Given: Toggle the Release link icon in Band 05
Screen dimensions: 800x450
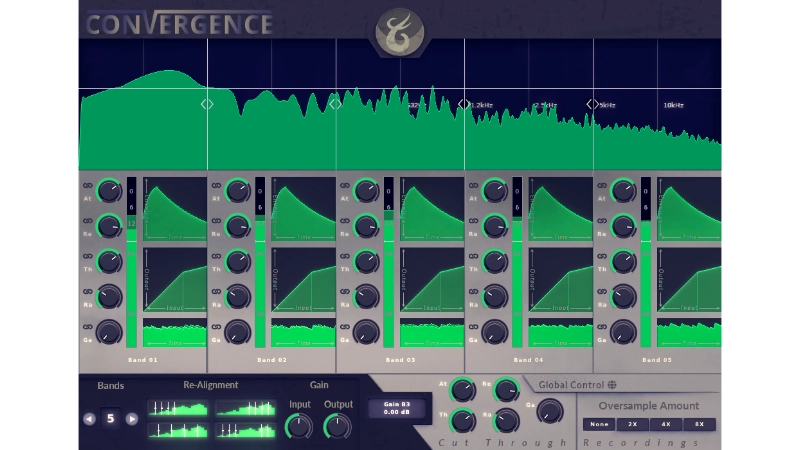Looking at the screenshot, I should point(602,221).
